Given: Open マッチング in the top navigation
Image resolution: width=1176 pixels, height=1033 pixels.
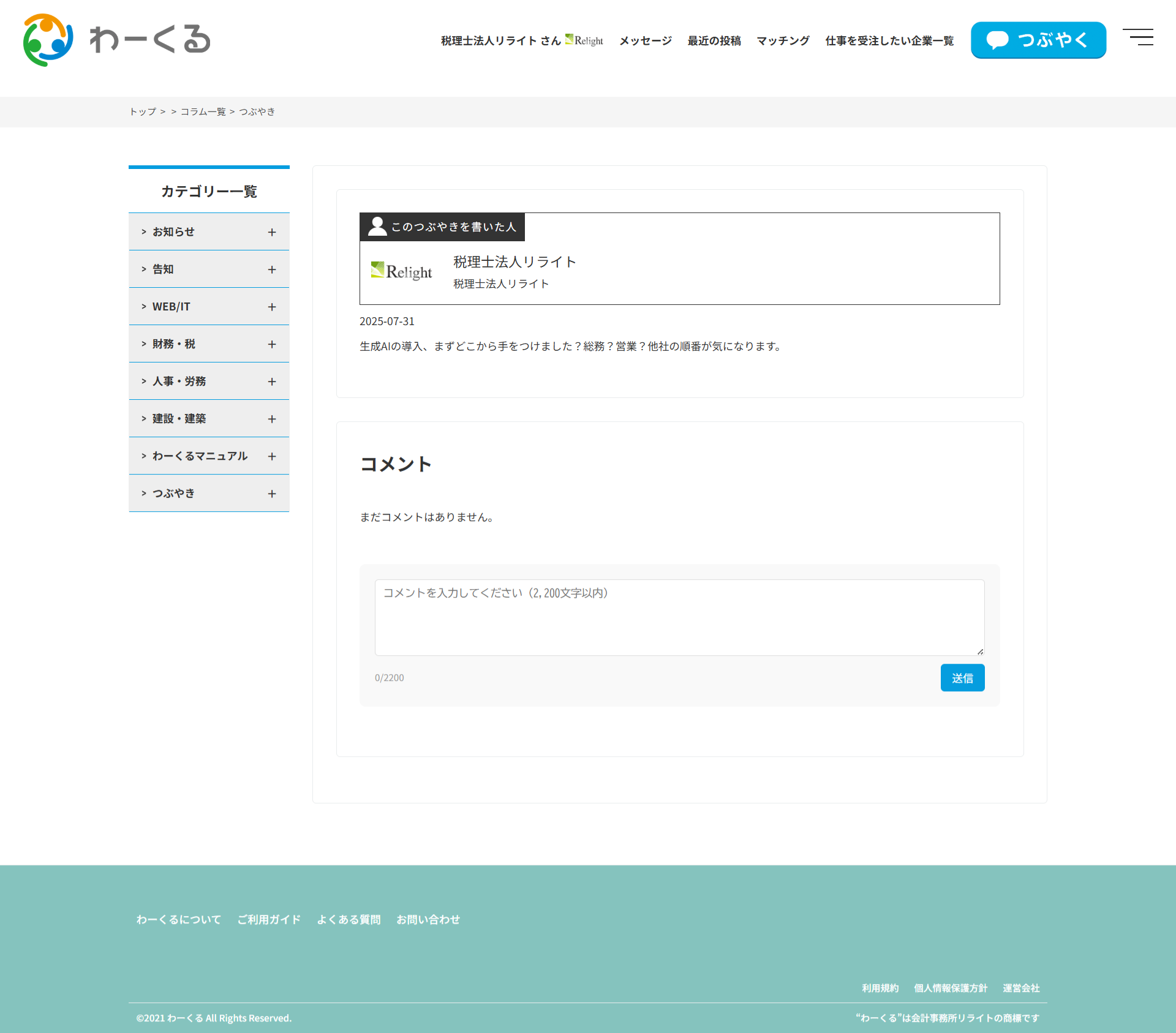Looking at the screenshot, I should (783, 40).
